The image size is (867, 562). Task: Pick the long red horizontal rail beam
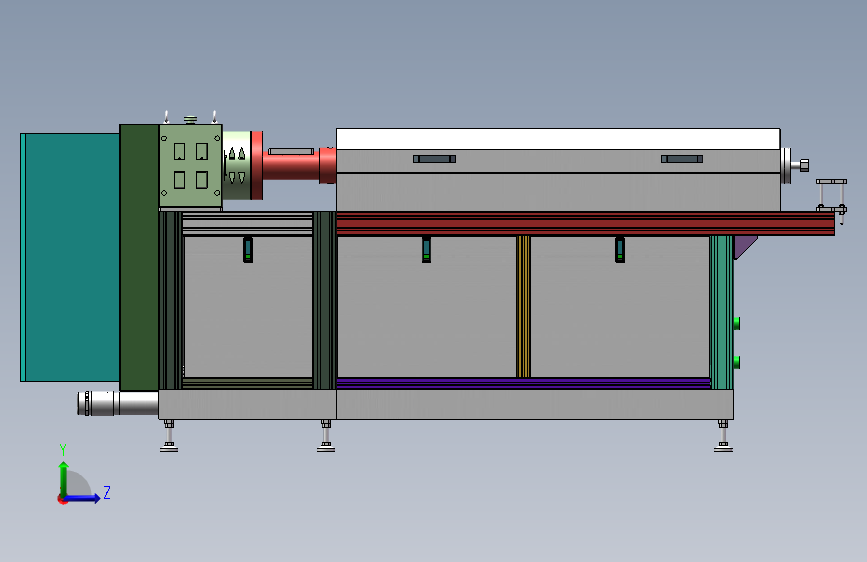pyautogui.click(x=585, y=223)
